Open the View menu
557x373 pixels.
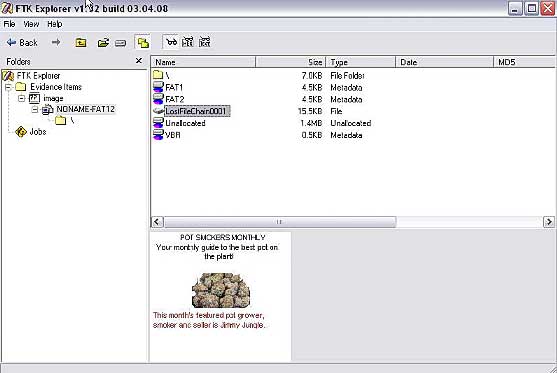point(31,24)
